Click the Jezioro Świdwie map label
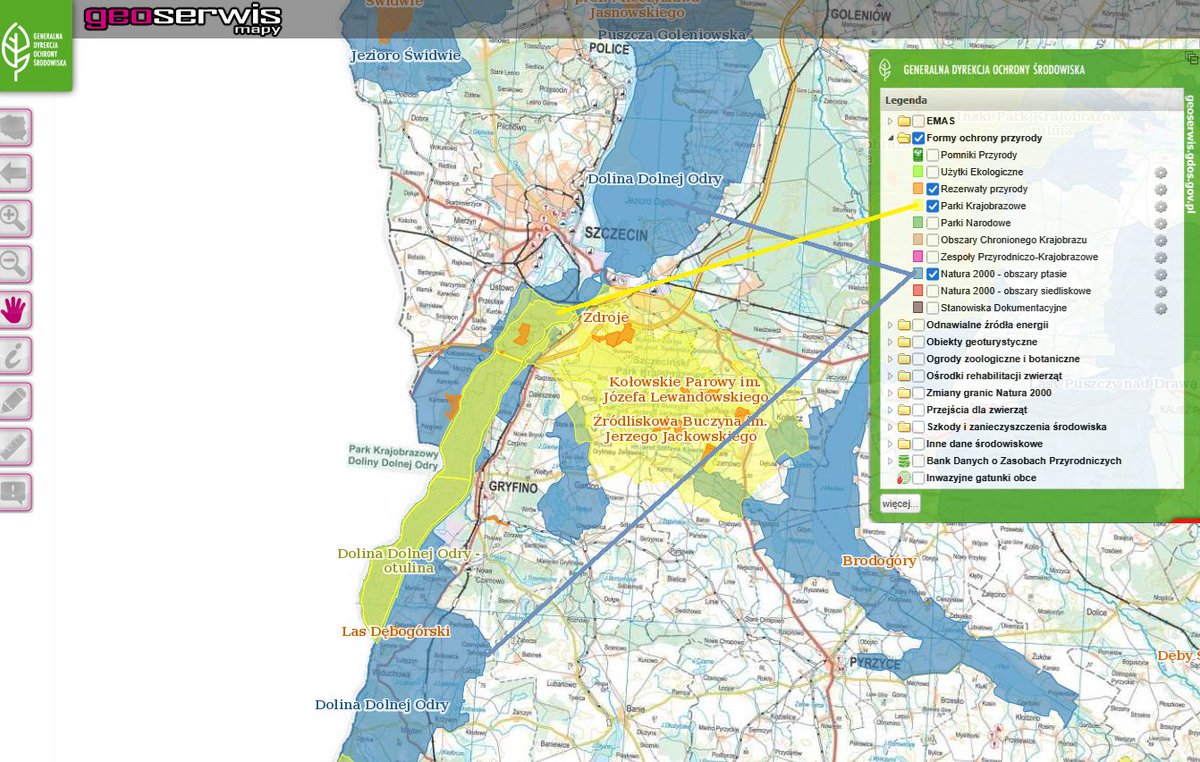 [406, 56]
